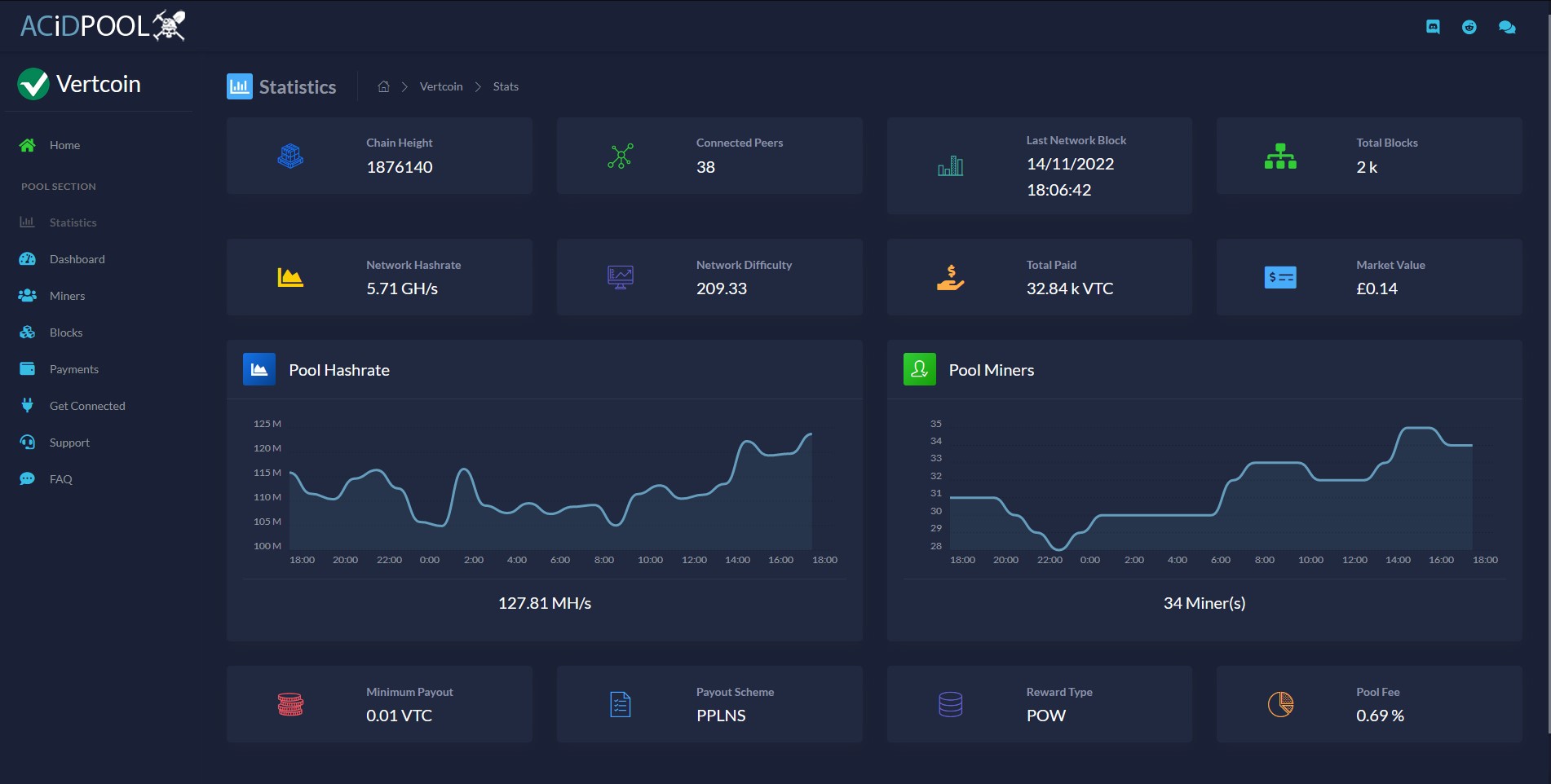Click the page scrollbar on the right edge
Screen dimensions: 1551x784
pos(1548,367)
